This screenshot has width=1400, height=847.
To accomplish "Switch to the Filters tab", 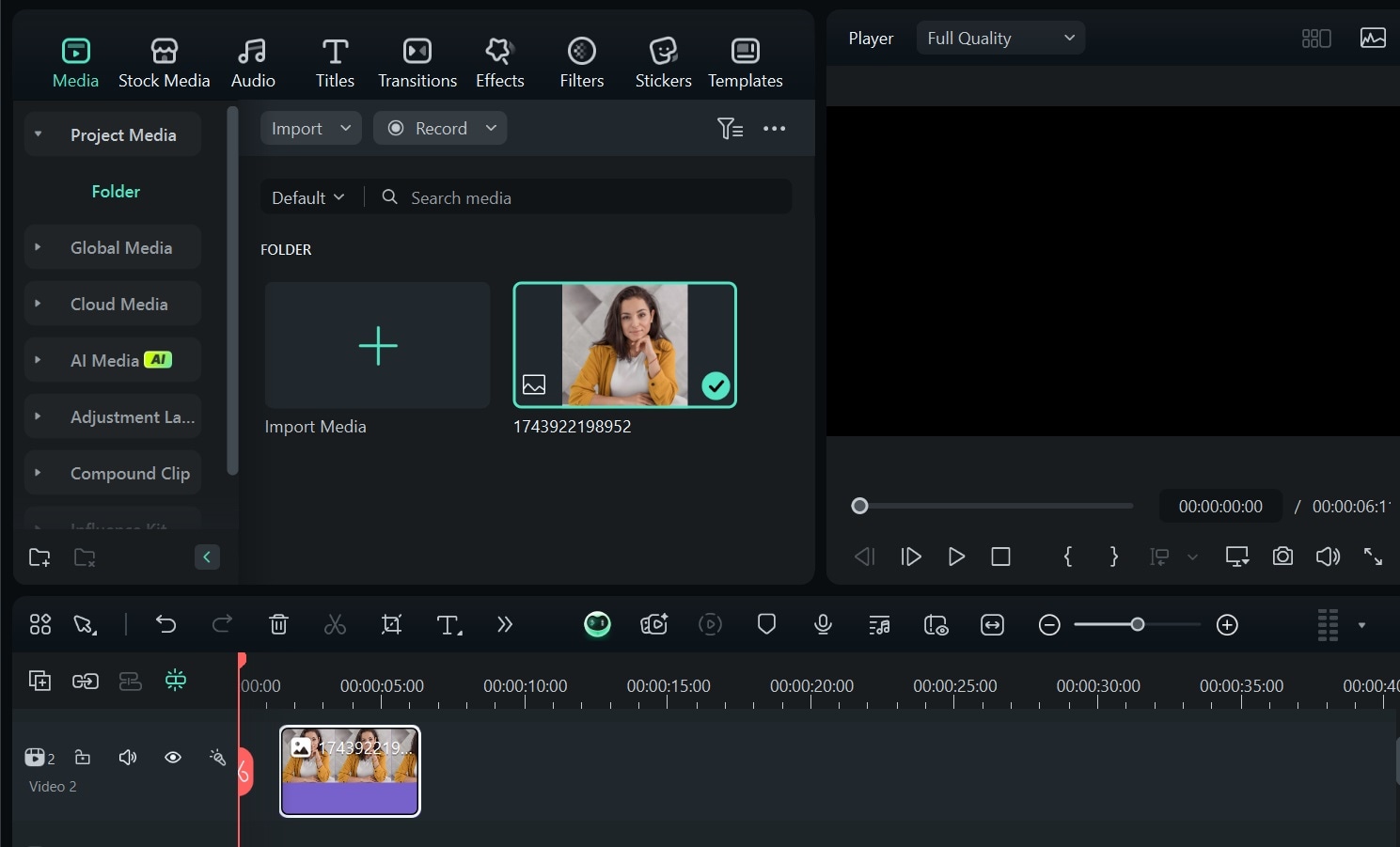I will pyautogui.click(x=582, y=64).
